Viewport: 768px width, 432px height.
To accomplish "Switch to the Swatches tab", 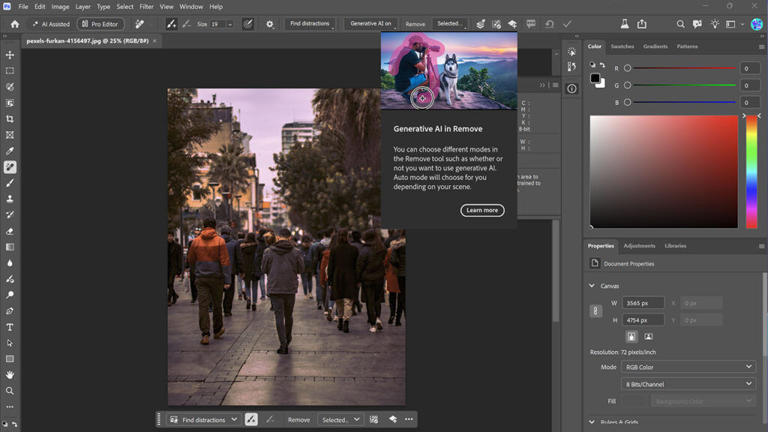I will click(x=622, y=47).
